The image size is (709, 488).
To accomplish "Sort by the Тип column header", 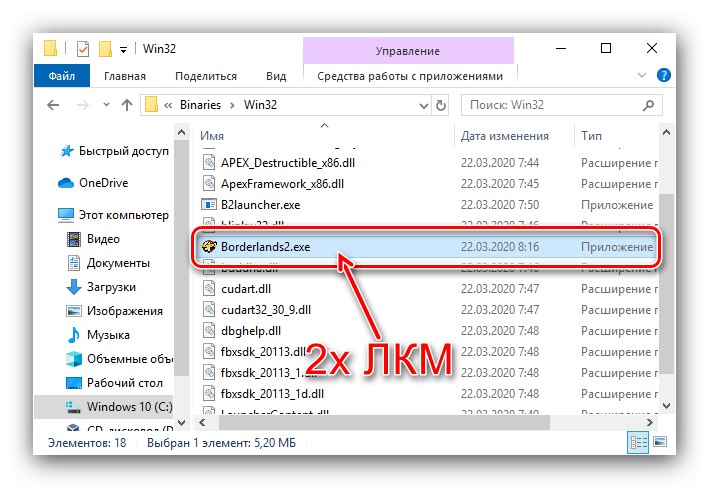I will (591, 136).
